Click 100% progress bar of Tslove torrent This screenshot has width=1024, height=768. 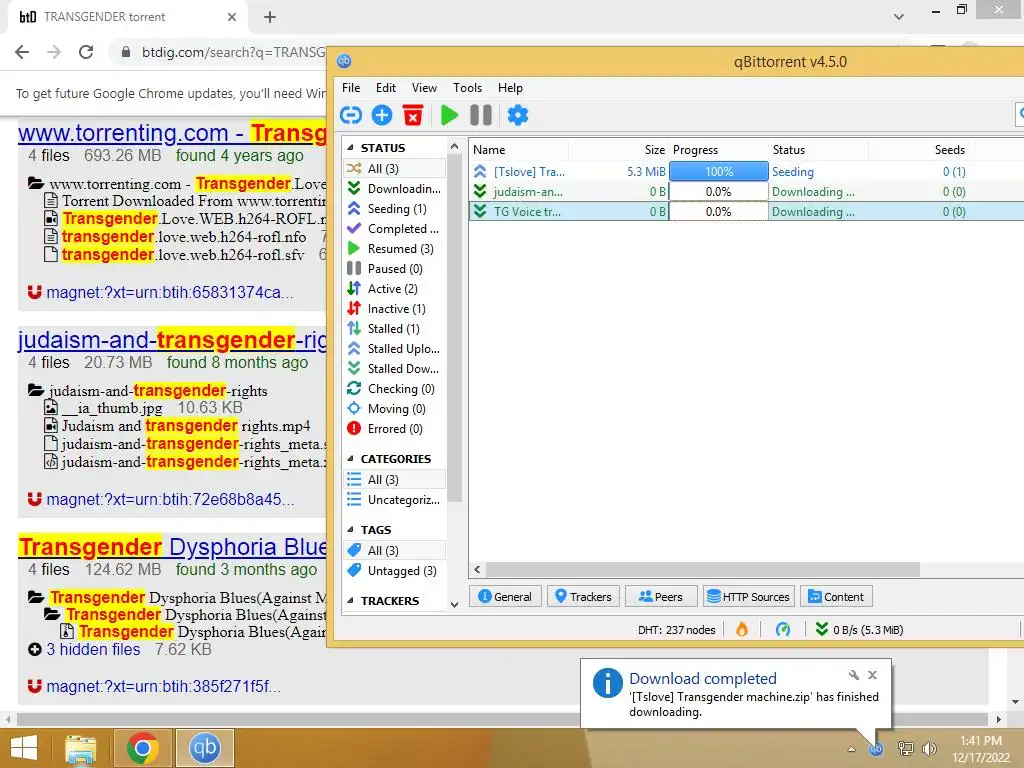[x=718, y=172]
